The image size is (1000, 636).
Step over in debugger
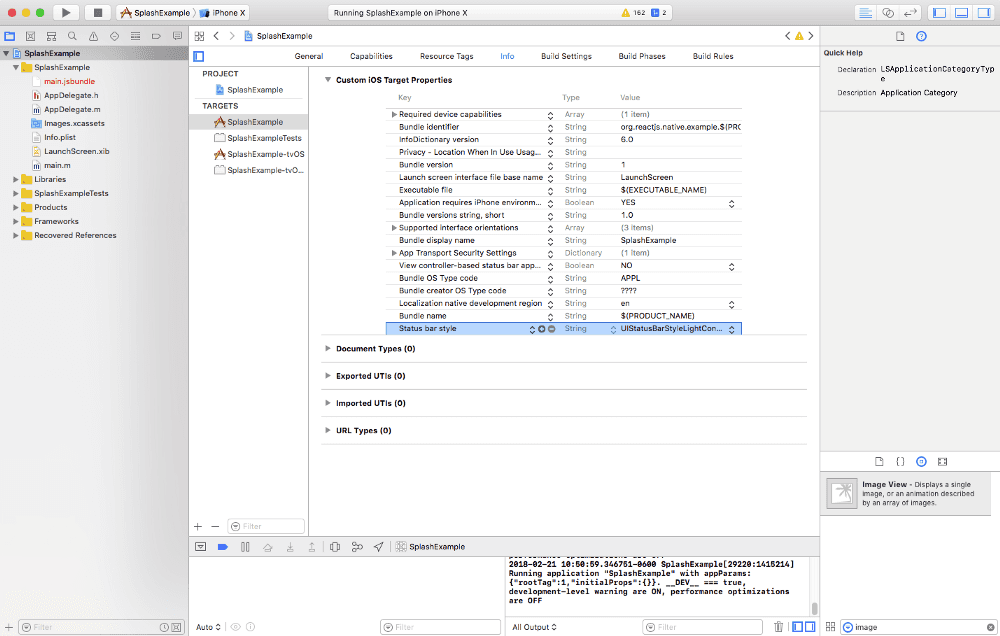(268, 547)
